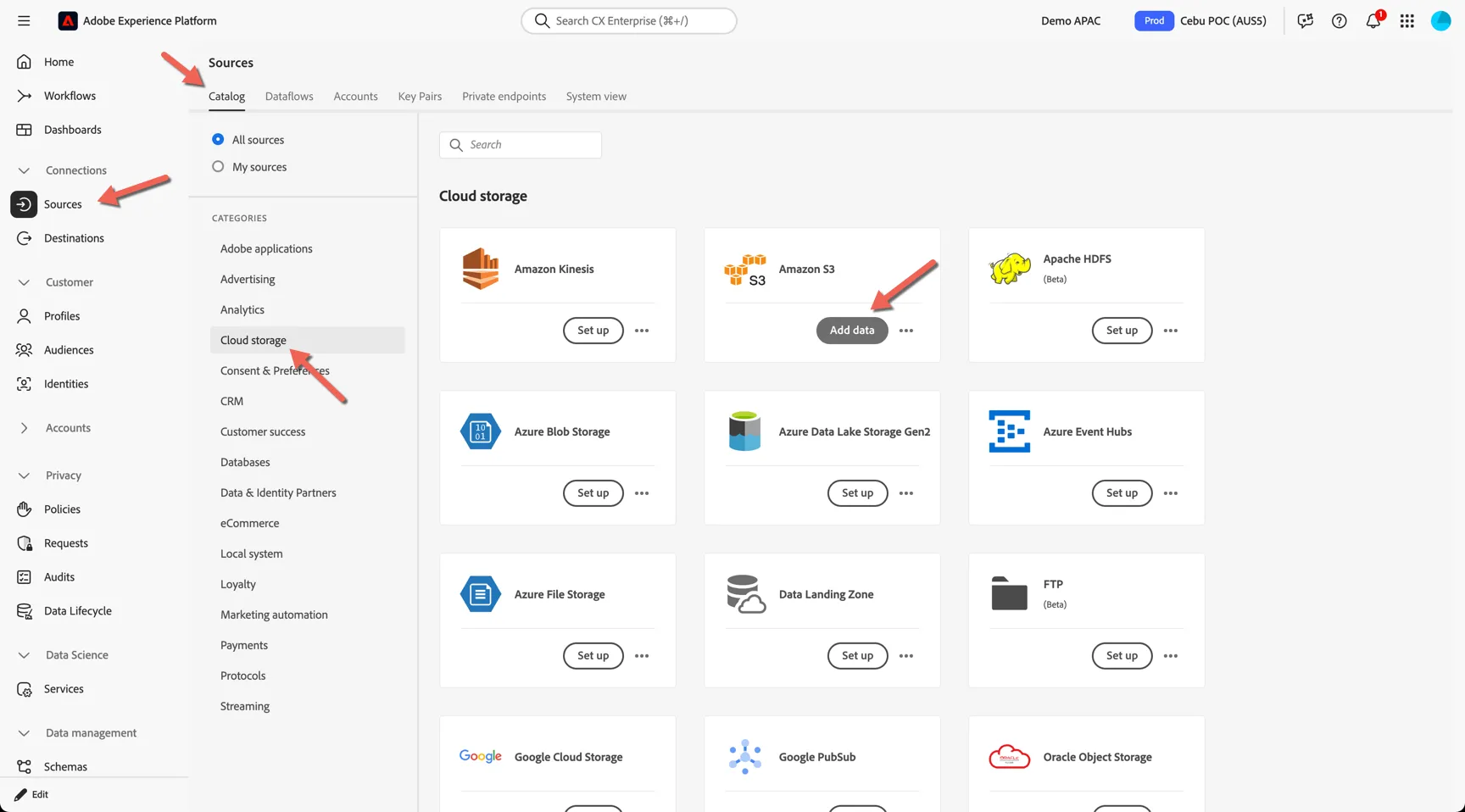1465x812 pixels.
Task: Select the All sources radio button
Action: (218, 139)
